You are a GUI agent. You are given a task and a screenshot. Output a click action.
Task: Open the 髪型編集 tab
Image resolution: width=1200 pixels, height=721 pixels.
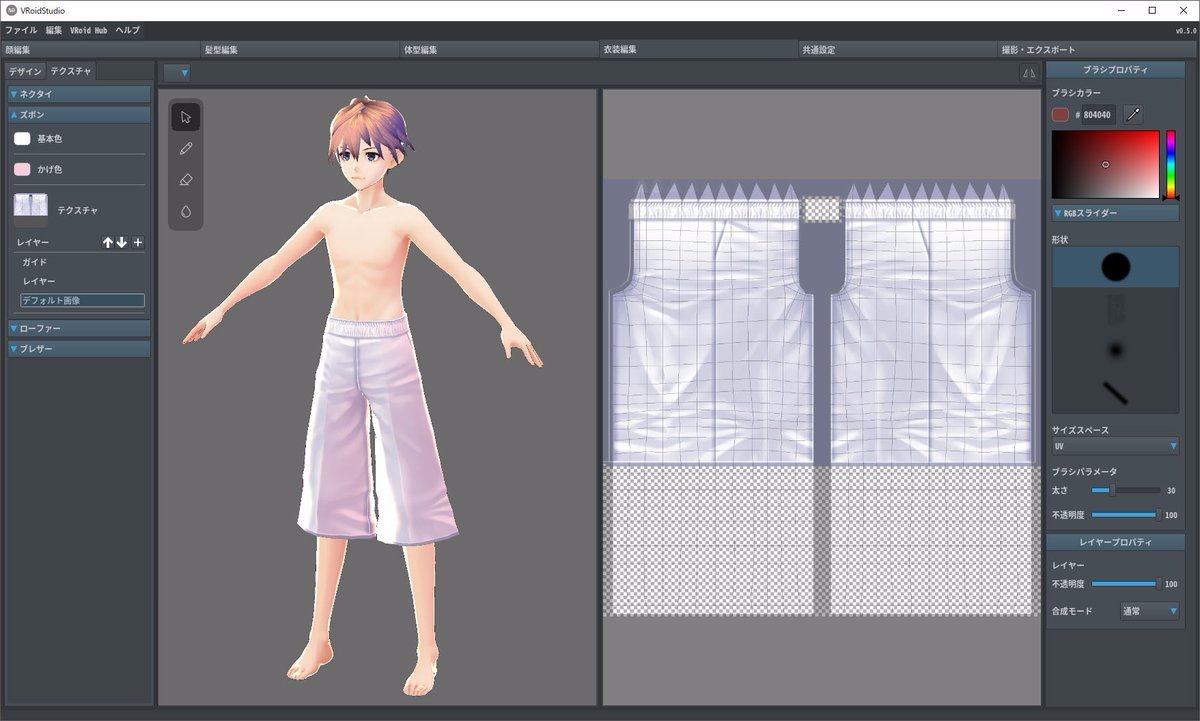(x=221, y=49)
